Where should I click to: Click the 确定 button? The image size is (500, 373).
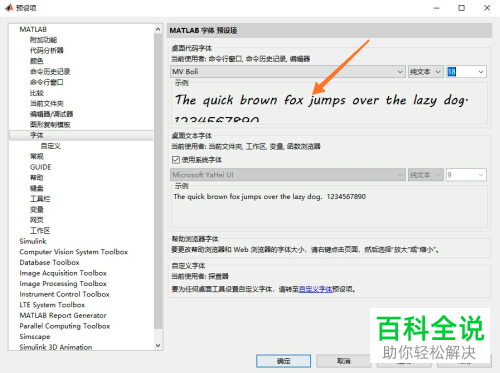283,361
